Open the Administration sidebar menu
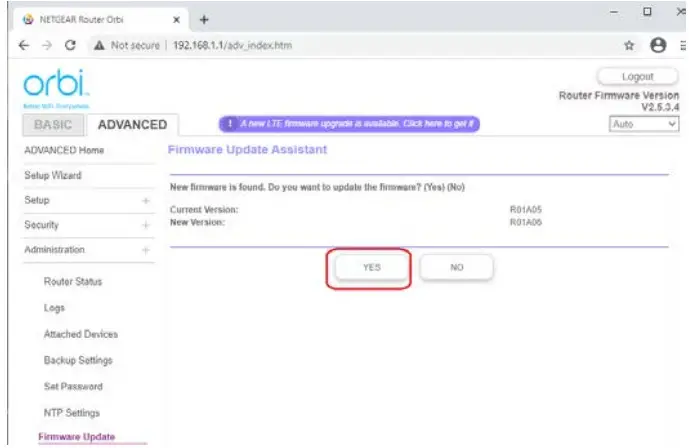Viewport: 689px width, 448px height. tap(54, 249)
